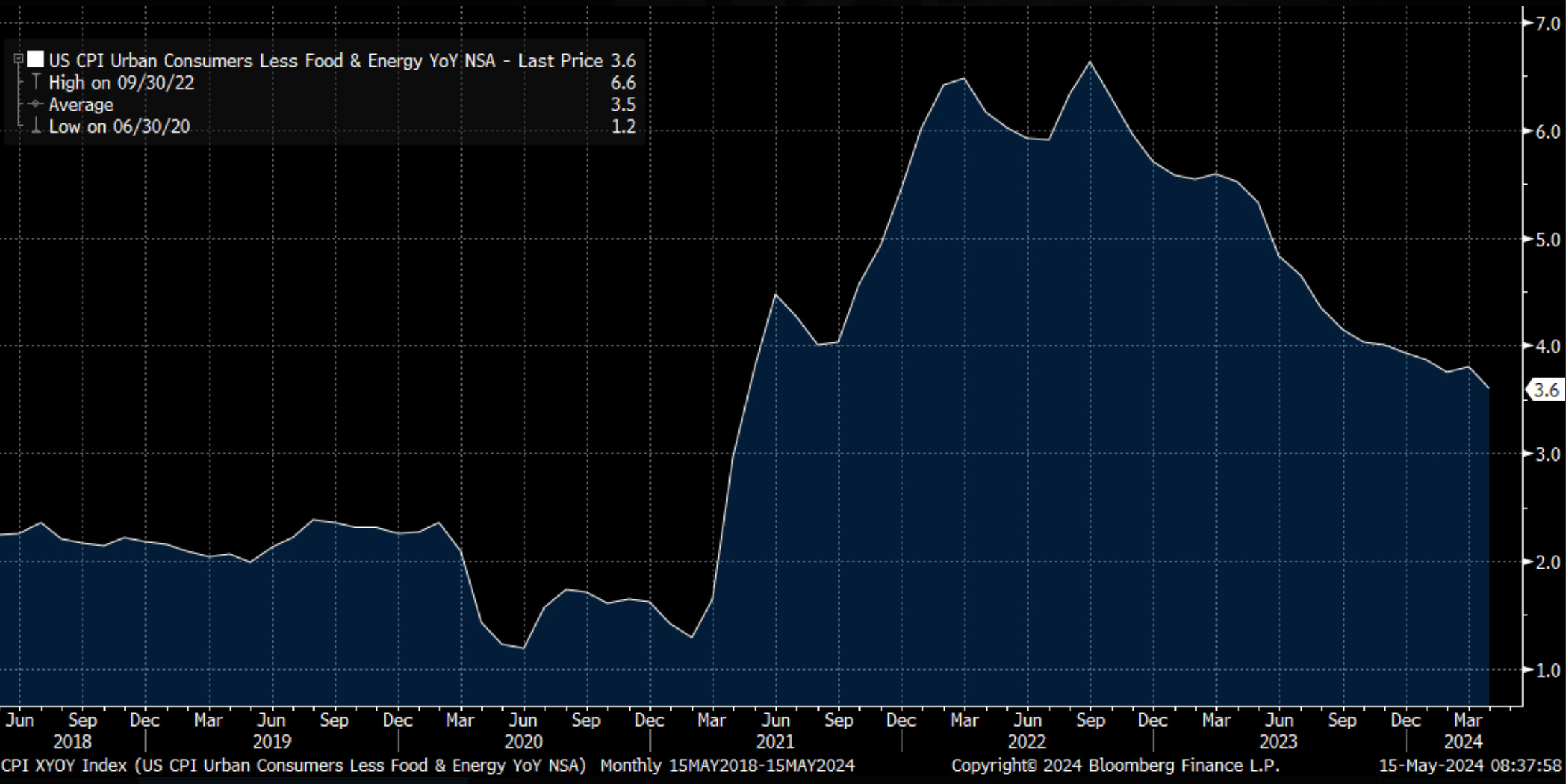Click the Bloomberg Finance copyright text

[1115, 765]
